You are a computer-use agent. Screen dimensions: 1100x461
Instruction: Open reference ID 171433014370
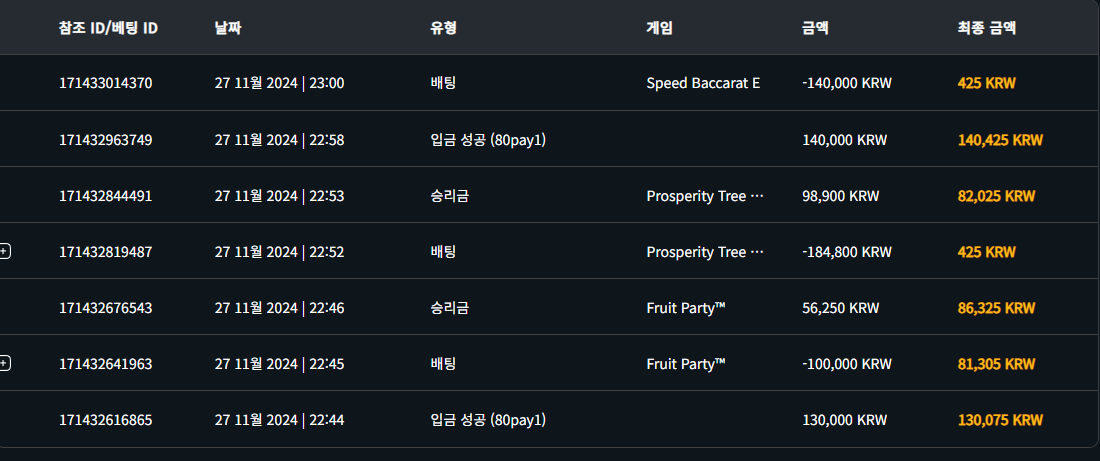point(105,83)
